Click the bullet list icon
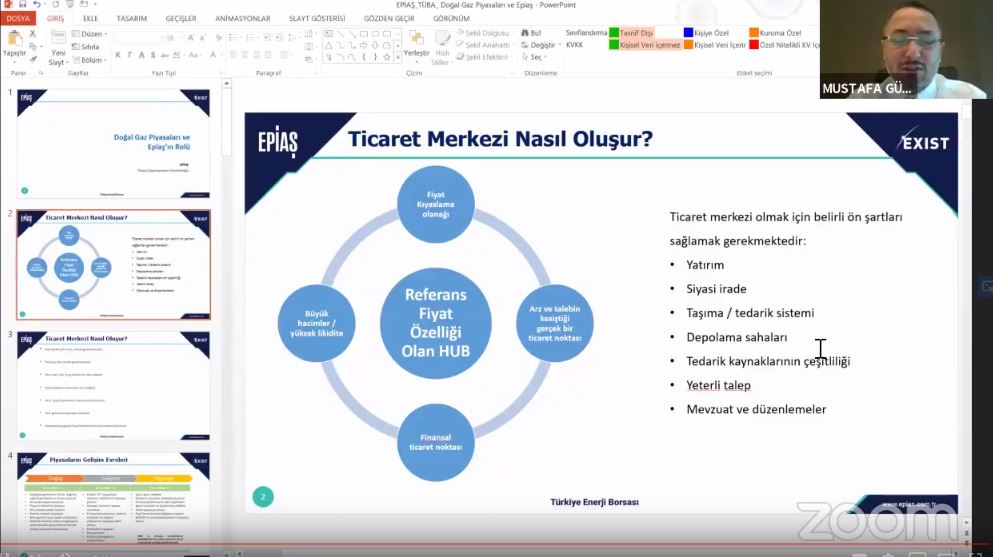The width and height of the screenshot is (993, 557). (234, 37)
